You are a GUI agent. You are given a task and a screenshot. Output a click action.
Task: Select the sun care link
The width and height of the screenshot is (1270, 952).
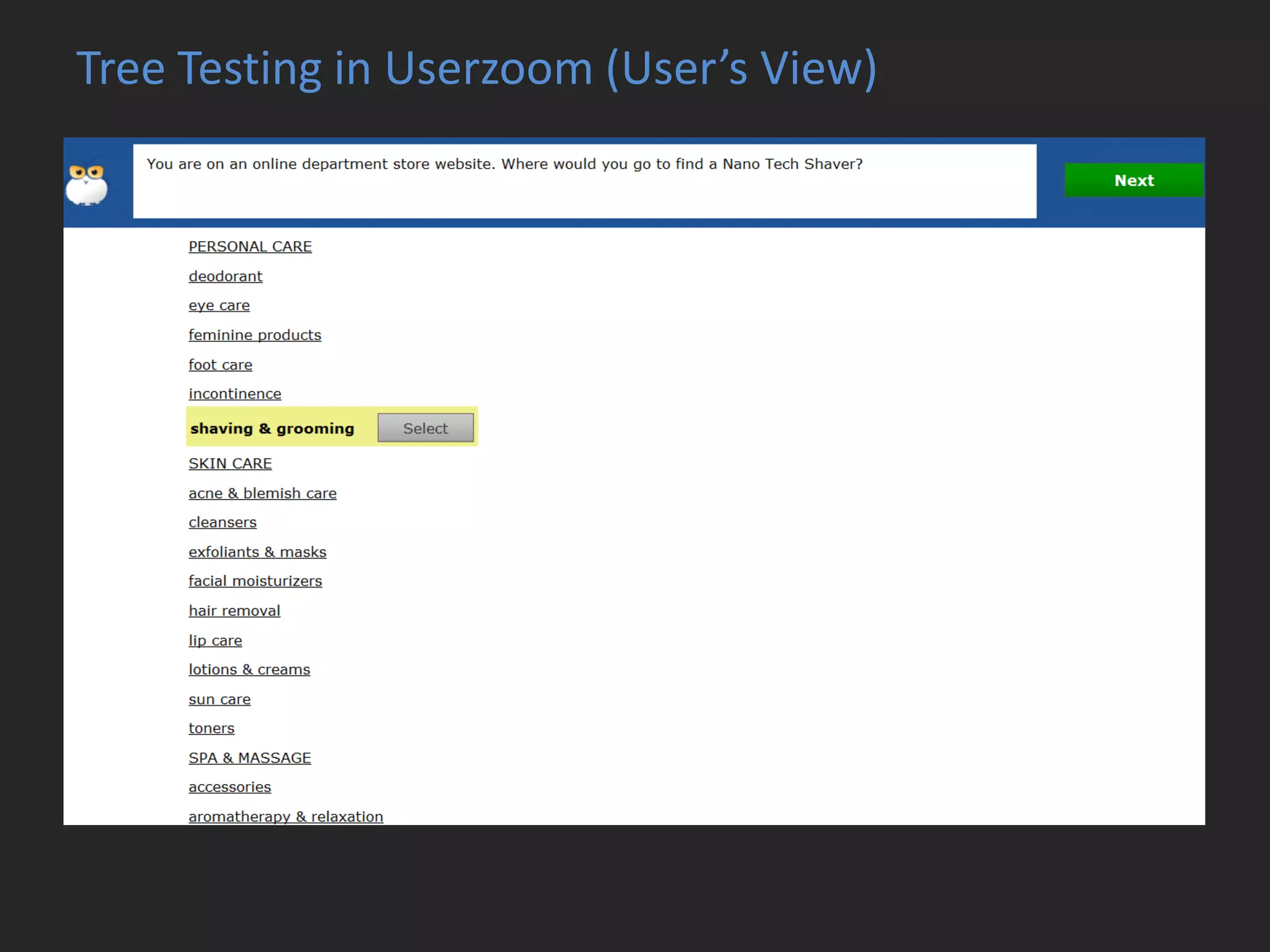pos(220,700)
